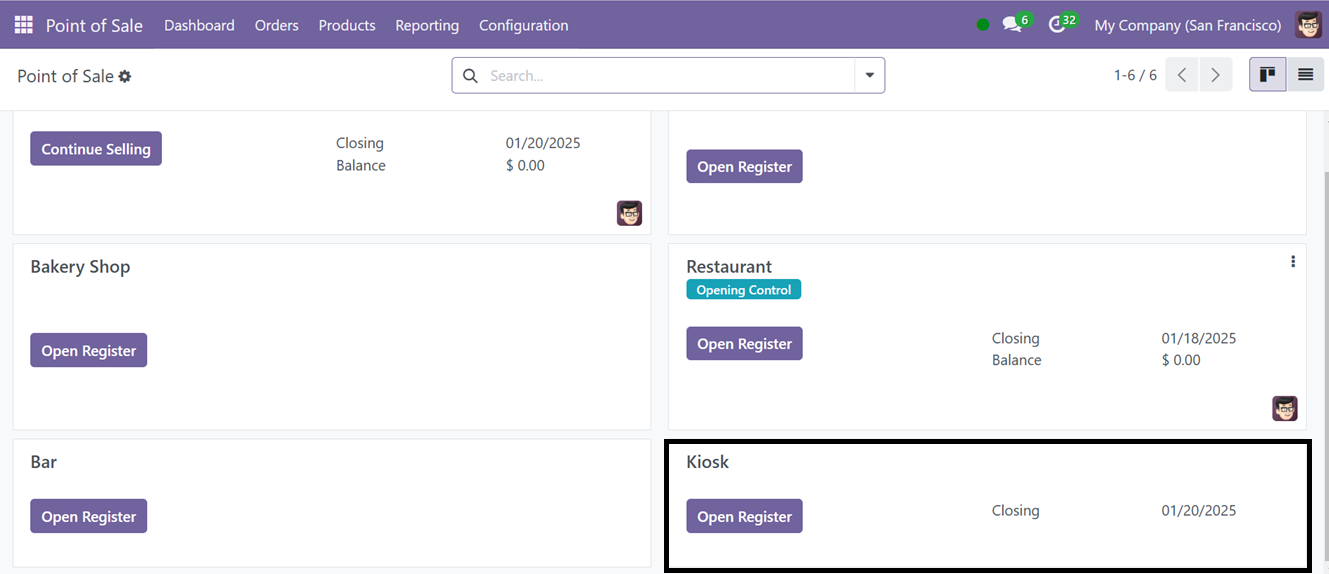Switch to Kanban view
Image resolution: width=1329 pixels, height=574 pixels.
tap(1268, 75)
